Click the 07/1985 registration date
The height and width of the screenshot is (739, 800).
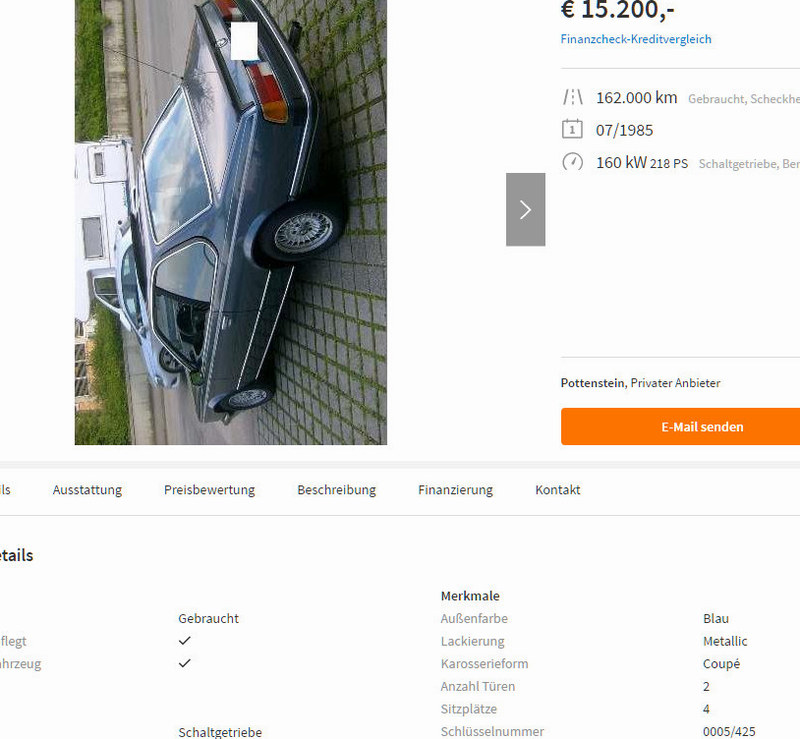pyautogui.click(x=624, y=130)
